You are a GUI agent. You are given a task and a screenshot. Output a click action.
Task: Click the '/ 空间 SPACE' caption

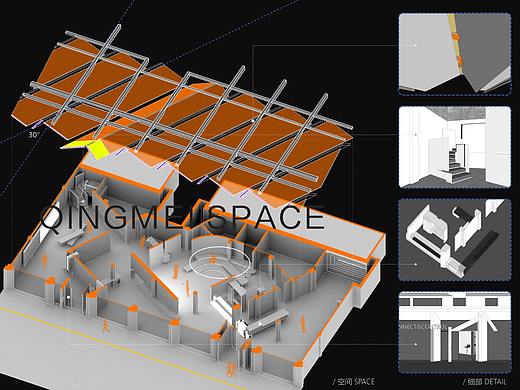coord(353,382)
